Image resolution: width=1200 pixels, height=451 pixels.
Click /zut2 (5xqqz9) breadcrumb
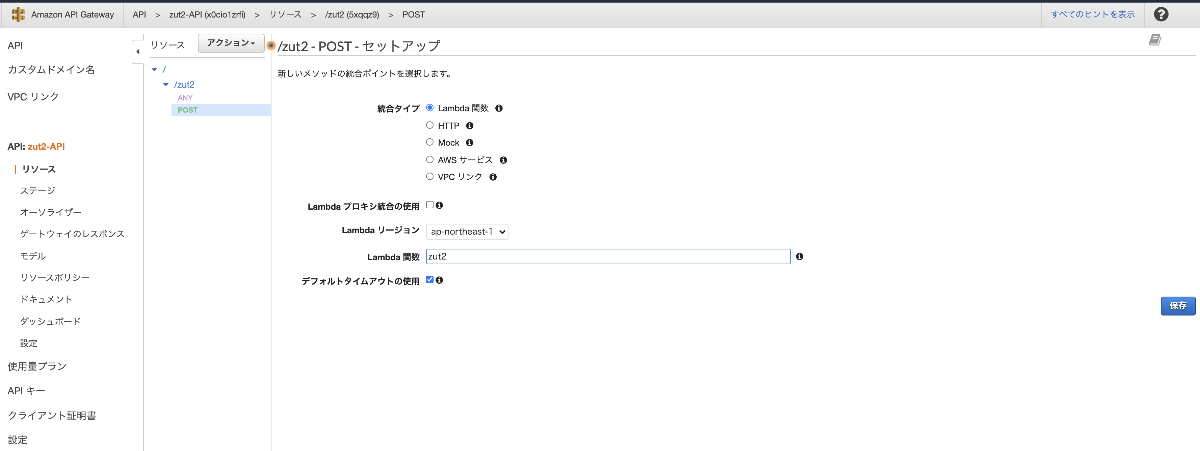click(x=352, y=15)
